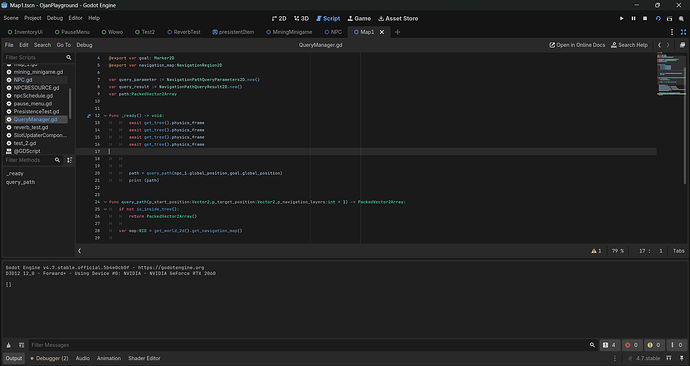Toggle the warning messages filter

[x=654, y=345]
